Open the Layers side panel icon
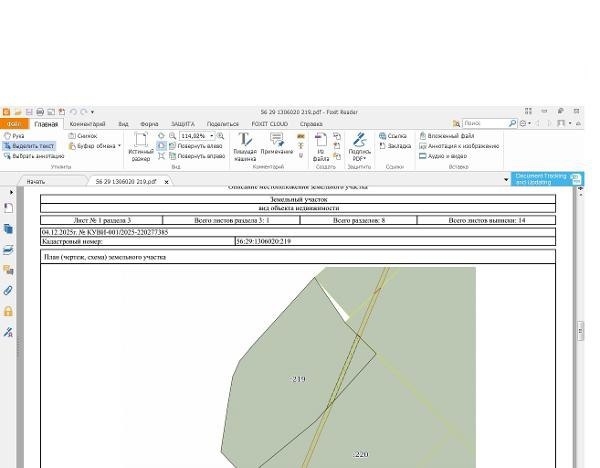600x468 pixels. click(x=8, y=250)
